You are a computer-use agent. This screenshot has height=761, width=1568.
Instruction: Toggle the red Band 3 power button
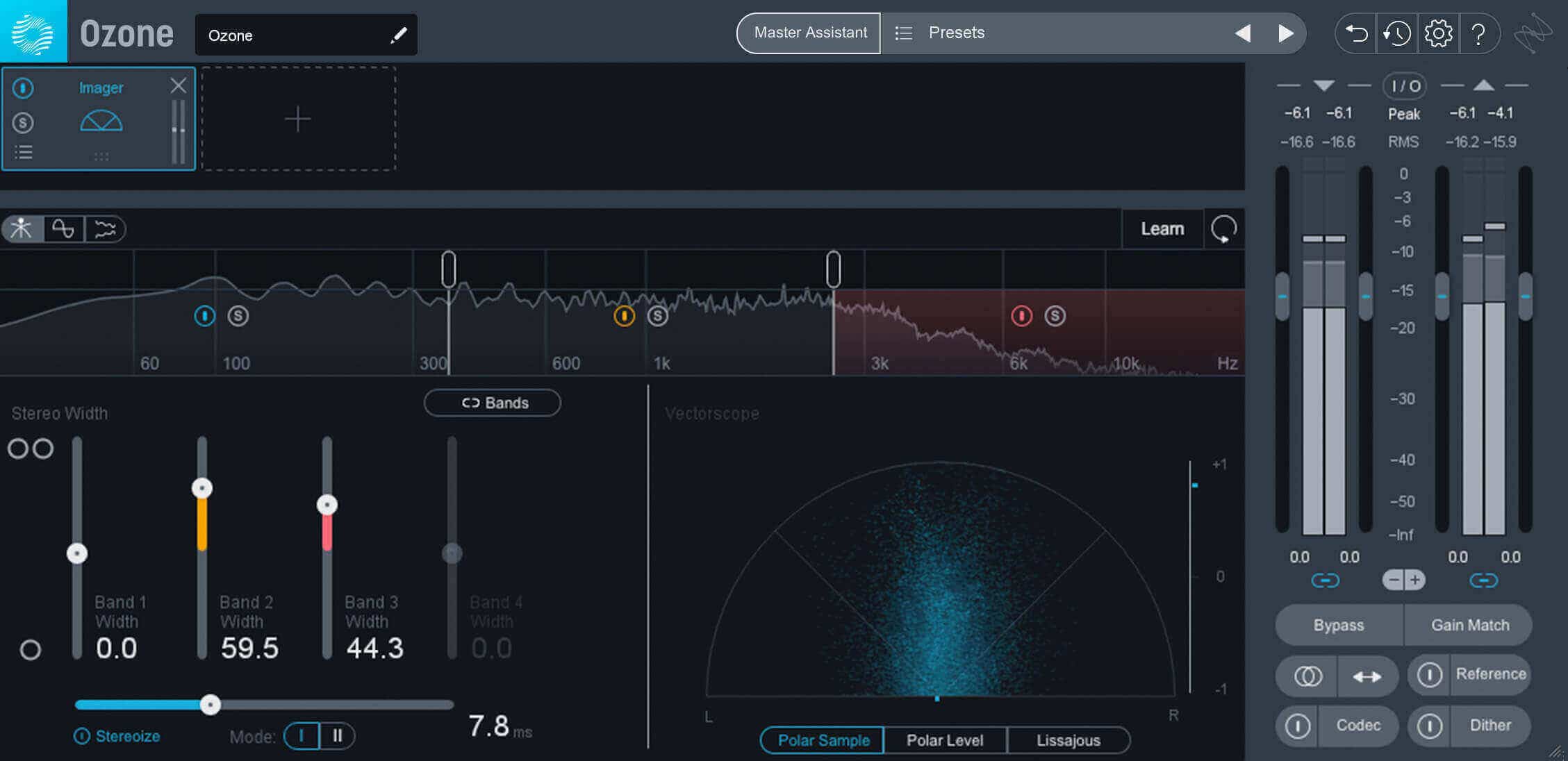[x=1021, y=316]
